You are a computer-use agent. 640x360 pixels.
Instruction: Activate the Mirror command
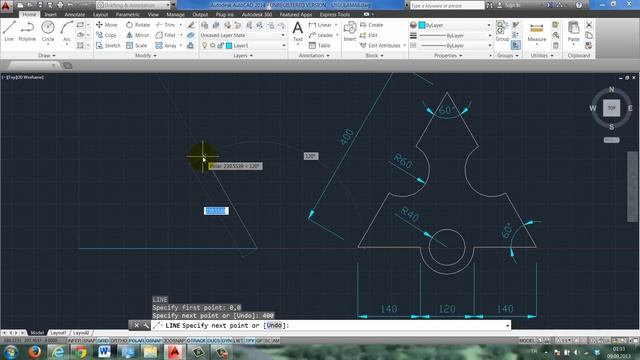[x=138, y=35]
